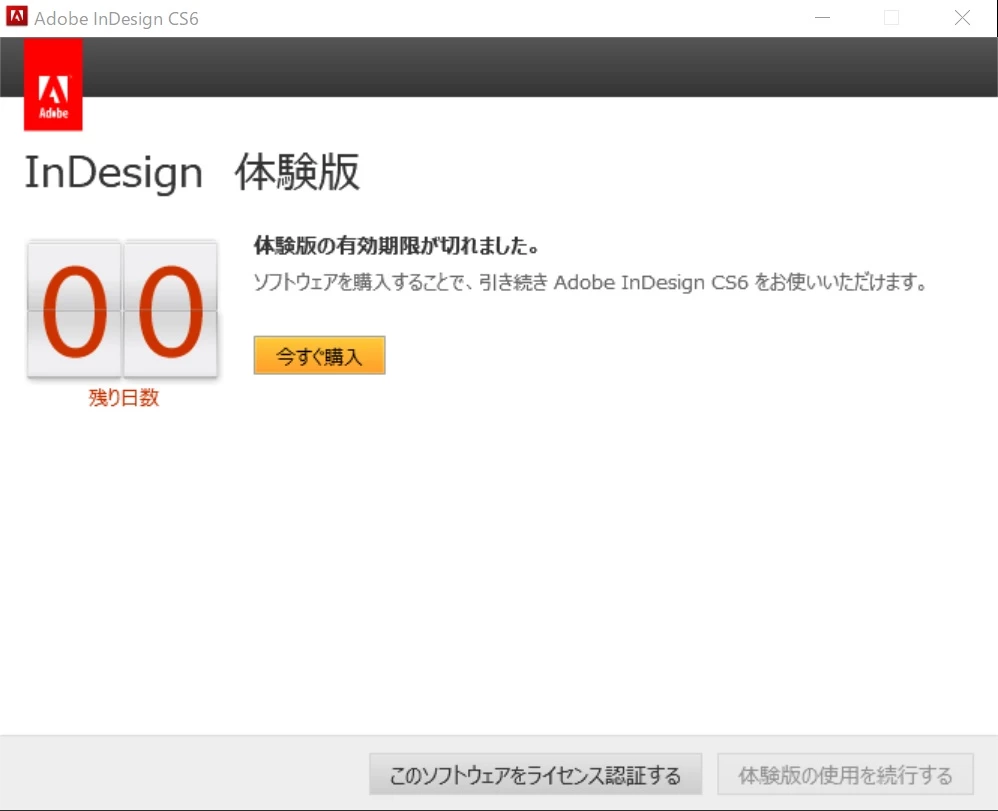Screen dimensions: 998x811
Task: Click the Adobe icon in the title bar
Action: pos(17,17)
